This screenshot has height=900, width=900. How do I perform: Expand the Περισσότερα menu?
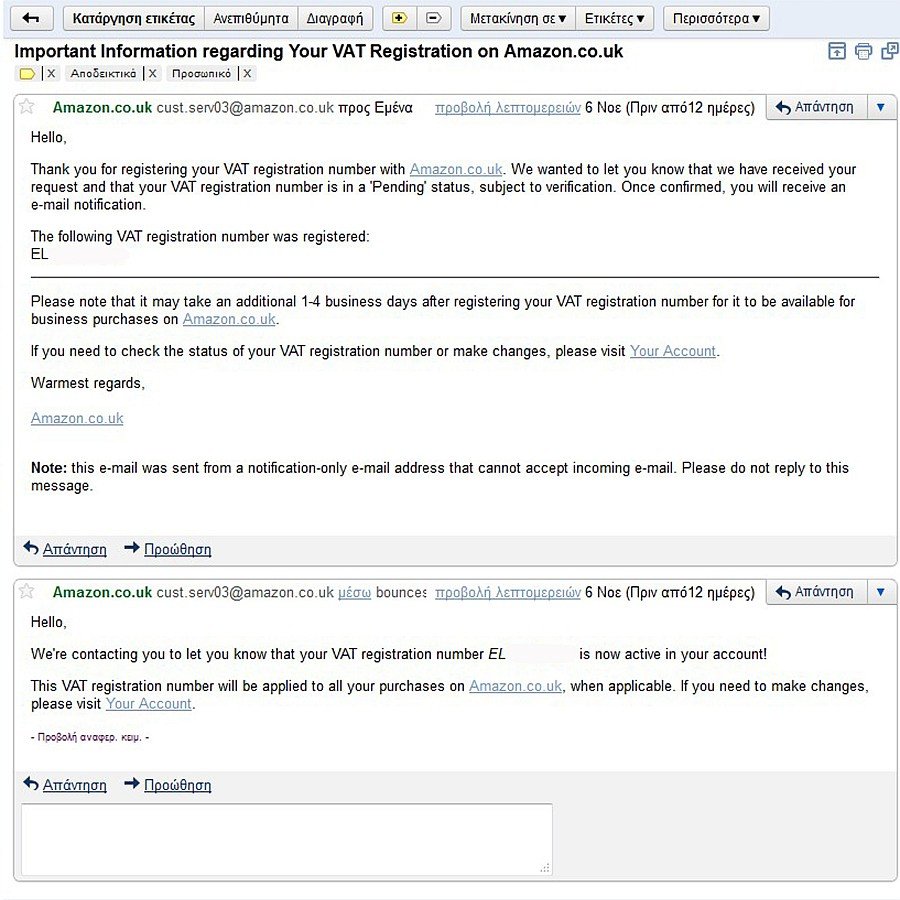pos(716,18)
